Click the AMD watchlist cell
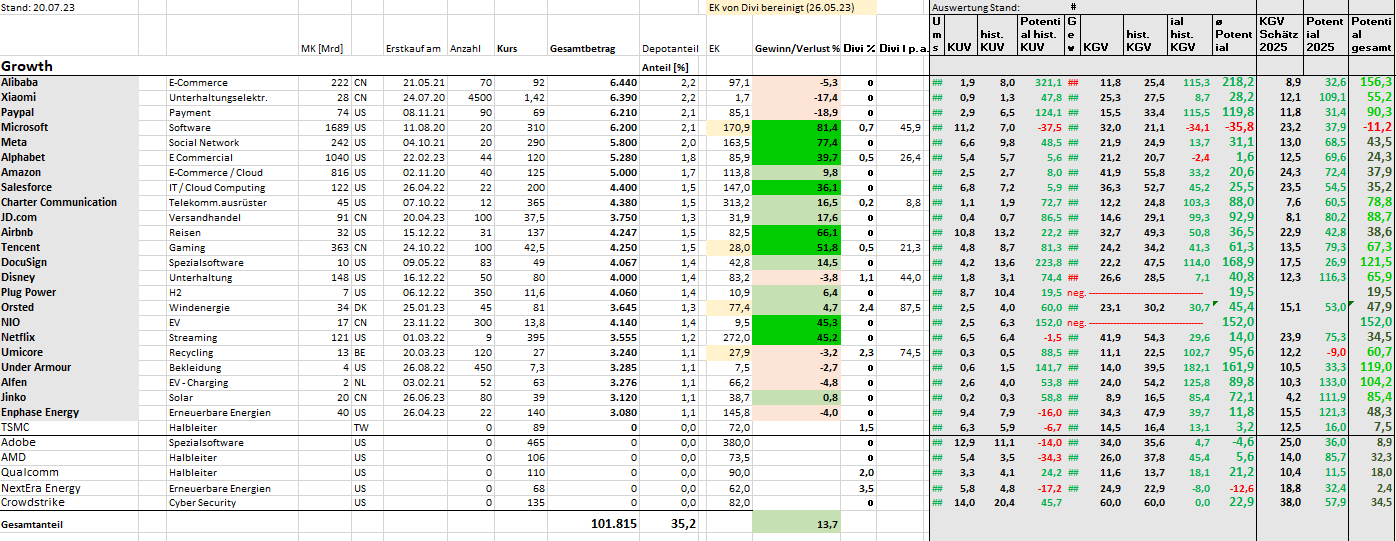Image resolution: width=1396 pixels, height=541 pixels. [69, 457]
